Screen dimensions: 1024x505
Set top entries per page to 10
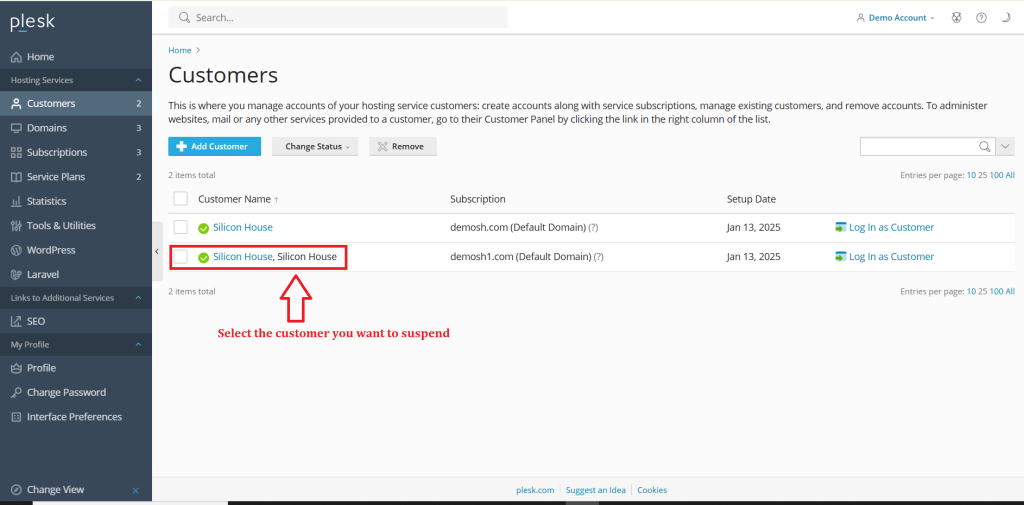coord(971,175)
